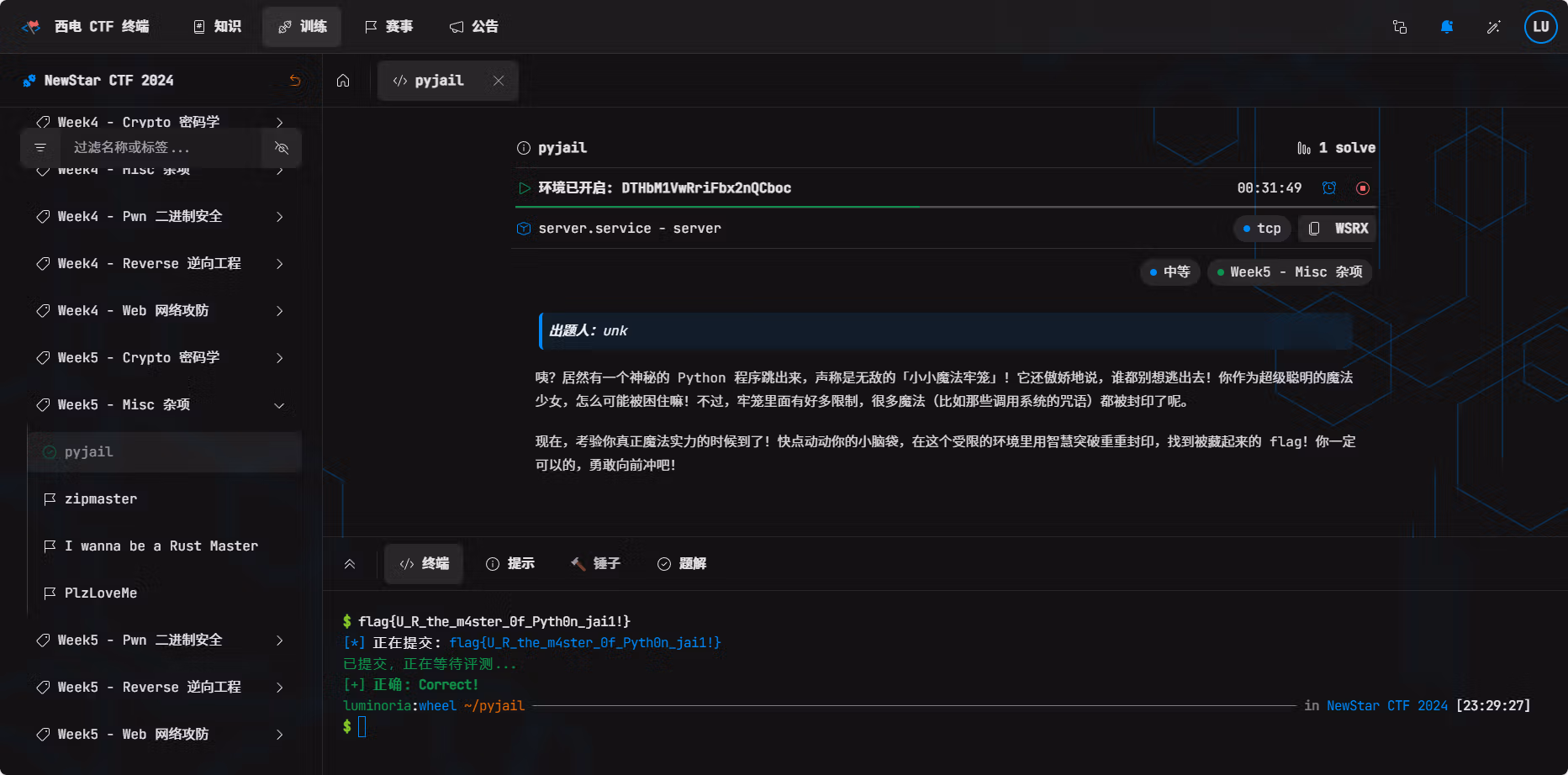Click the alarm clock icon to extend the environment time

(x=1329, y=188)
